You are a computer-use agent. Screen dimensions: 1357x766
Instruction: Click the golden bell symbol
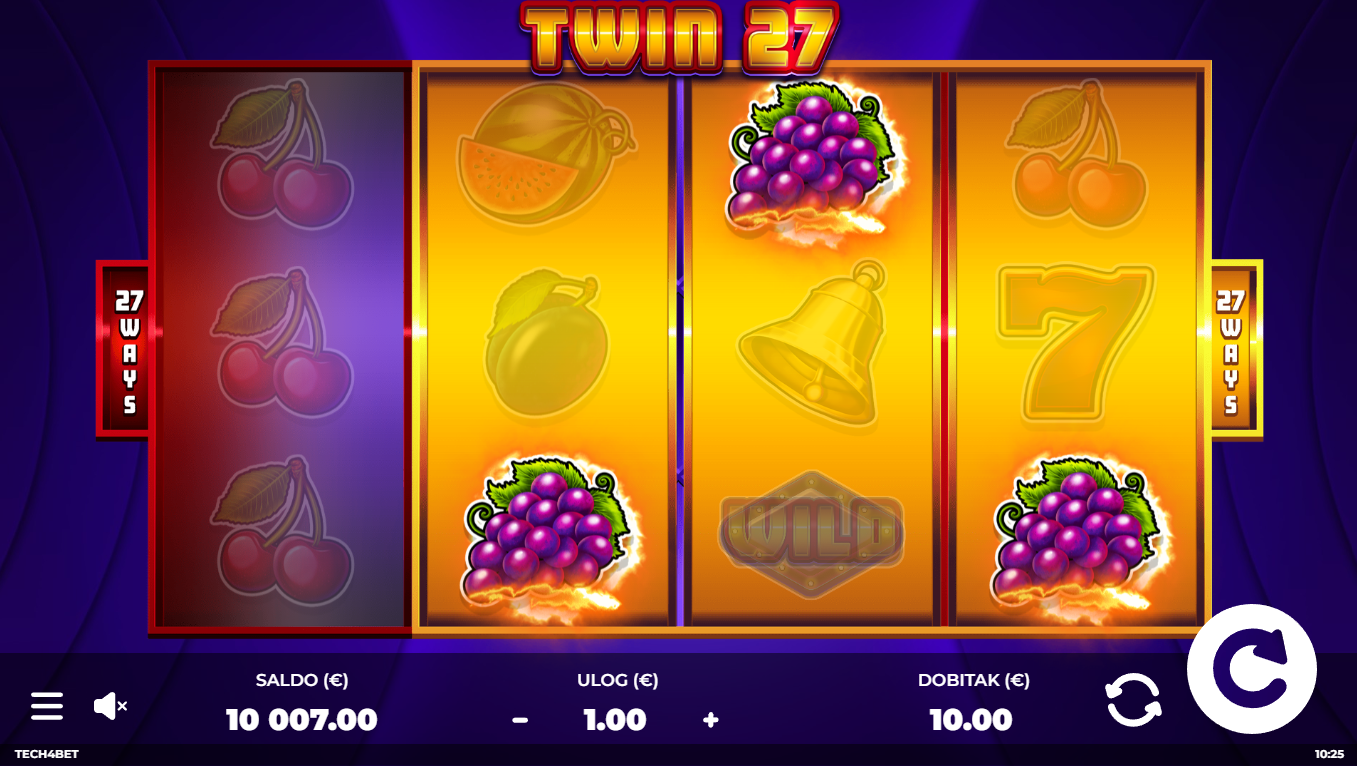coord(813,342)
